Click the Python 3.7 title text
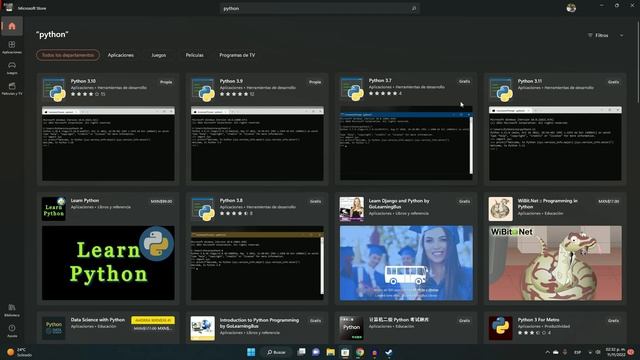The image size is (640, 360). [x=380, y=80]
